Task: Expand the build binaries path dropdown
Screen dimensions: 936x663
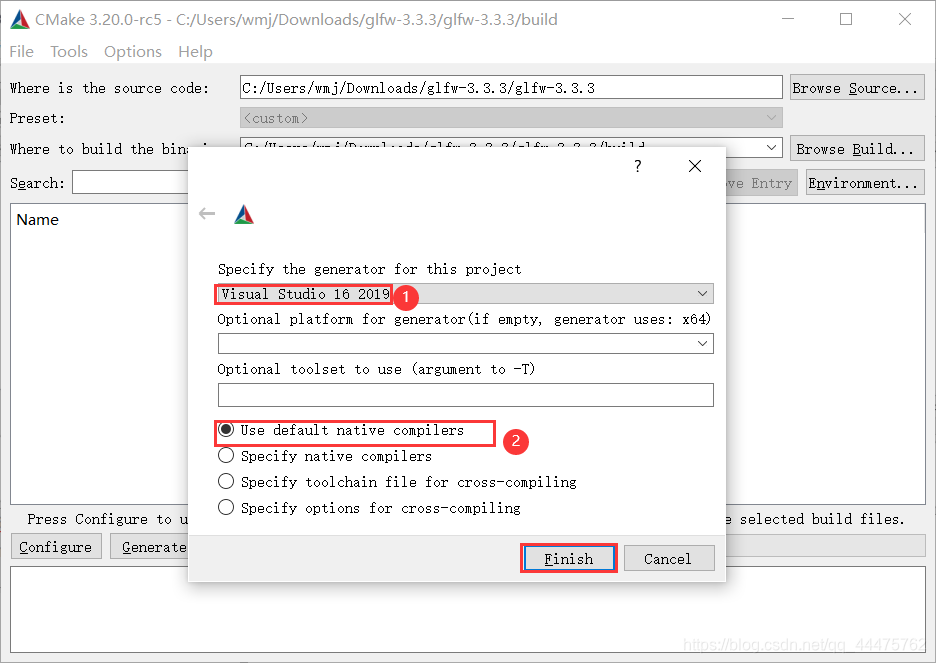Action: [771, 147]
